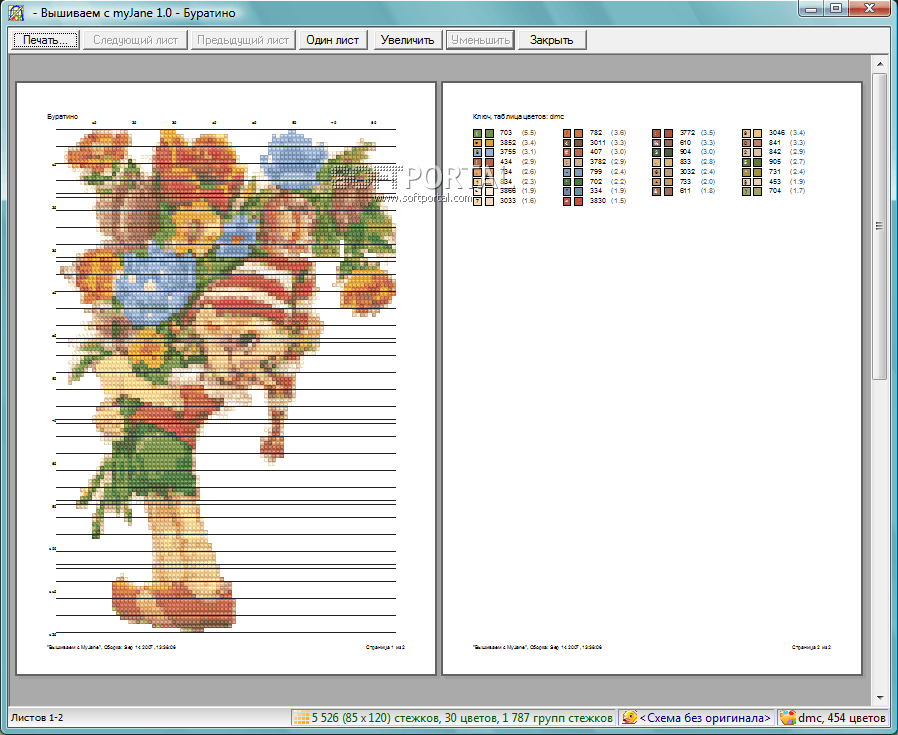Click the solid dark green swatch for 904

coord(668,152)
